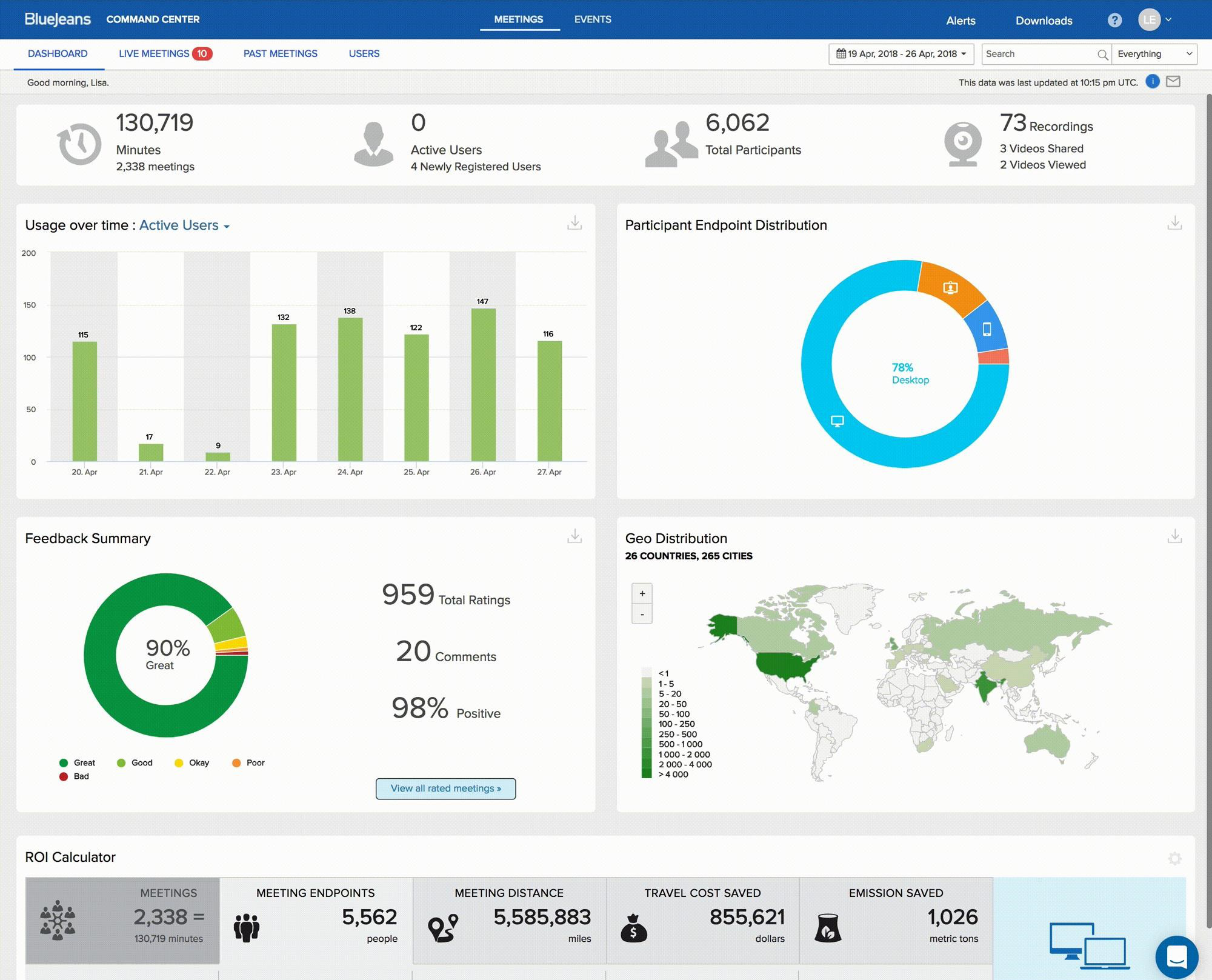Open the chat support bubble
The width and height of the screenshot is (1212, 980).
tap(1178, 958)
